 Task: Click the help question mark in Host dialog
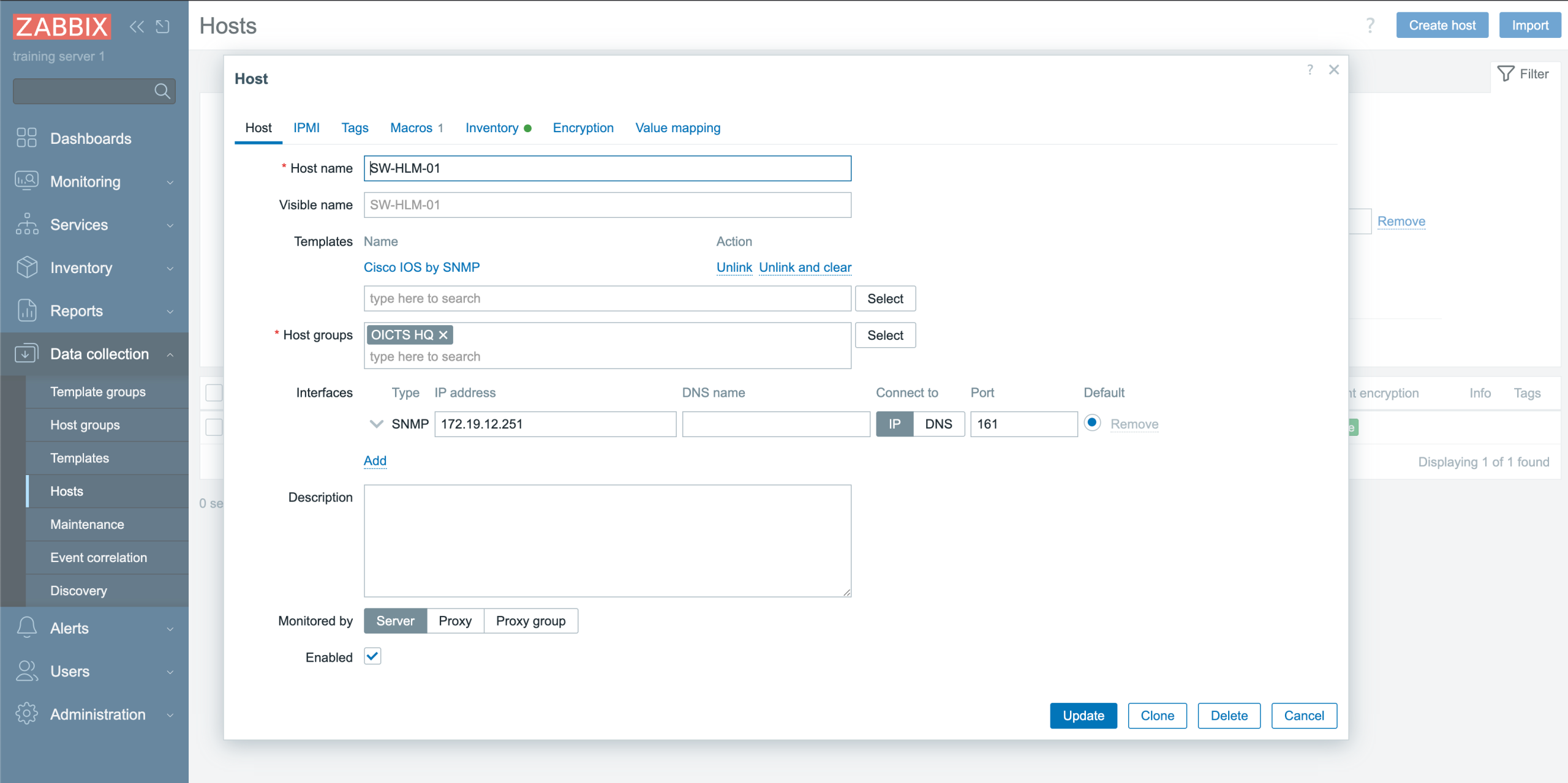pyautogui.click(x=1310, y=70)
